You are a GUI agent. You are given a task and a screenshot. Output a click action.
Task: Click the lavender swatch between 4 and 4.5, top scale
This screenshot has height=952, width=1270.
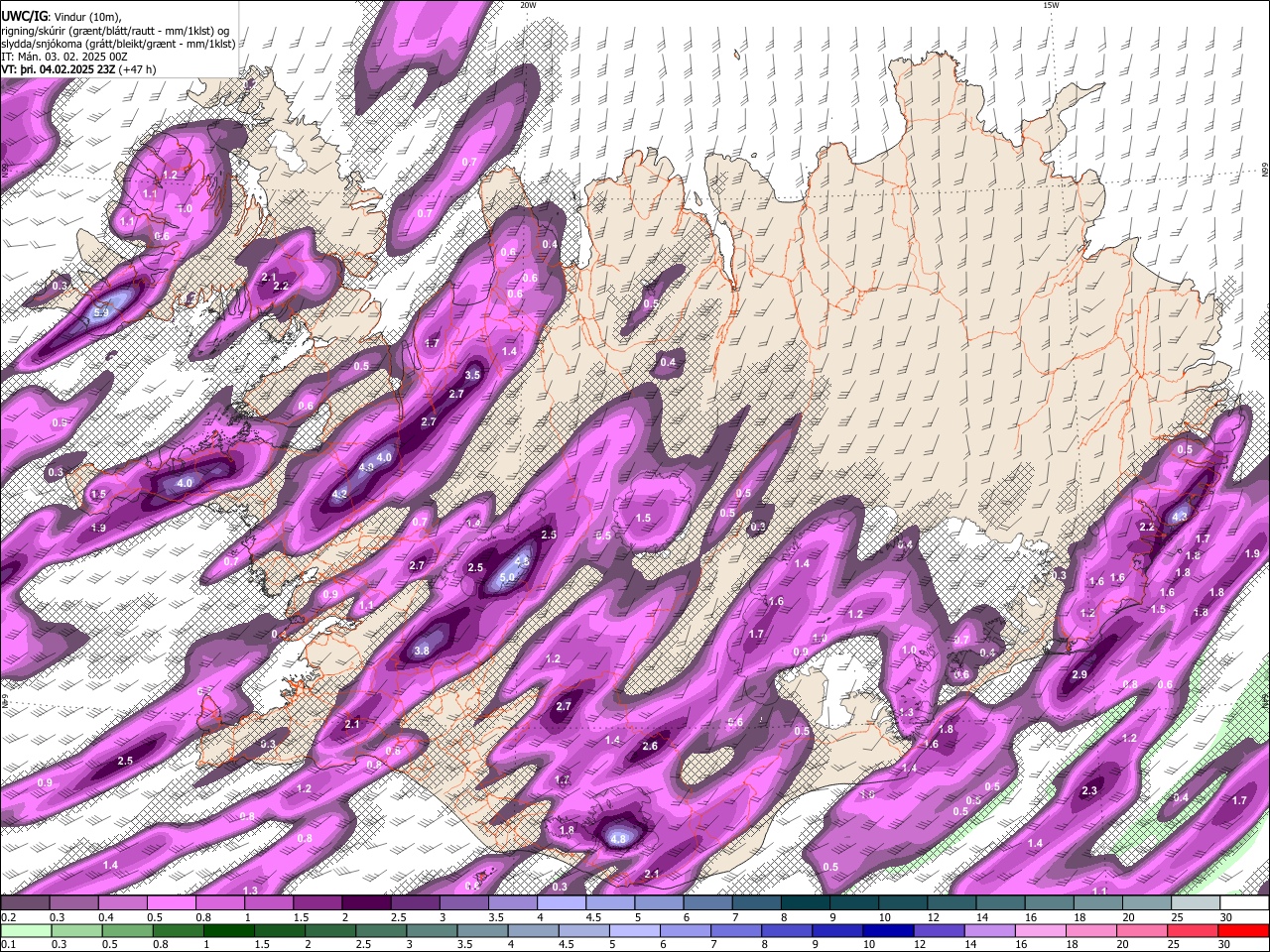coord(562,903)
